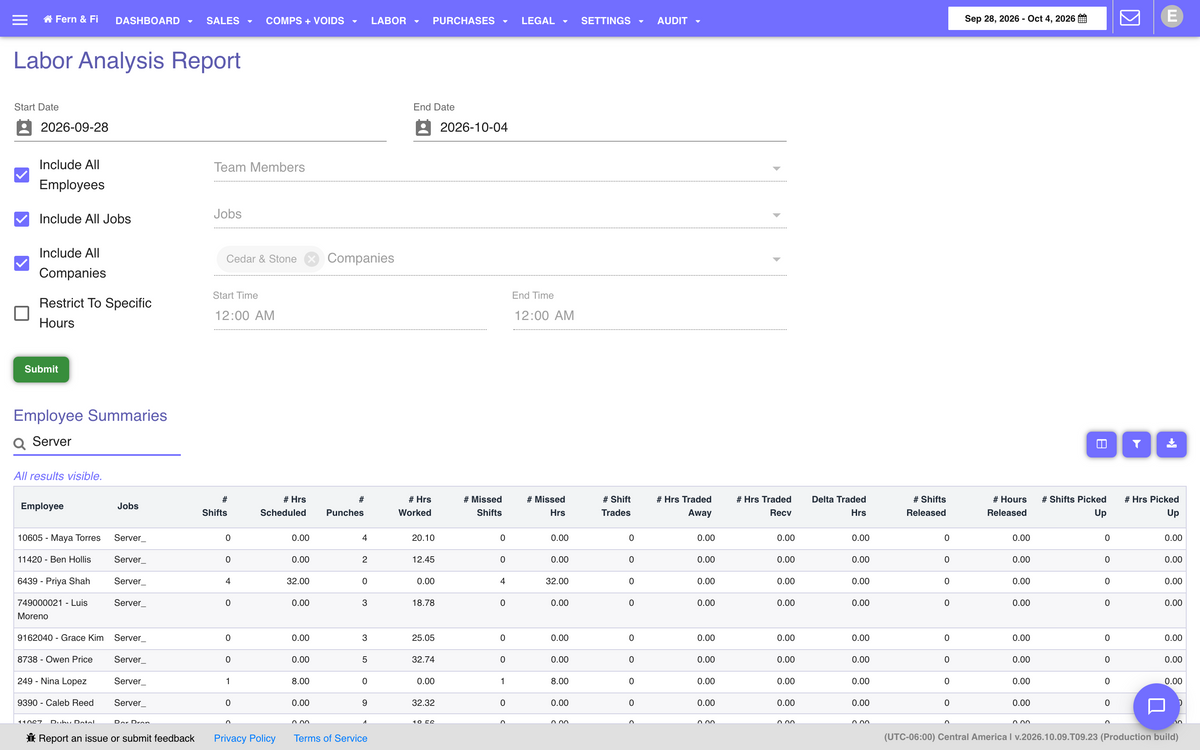Uncheck Include All Companies
The width and height of the screenshot is (1200, 750).
(21, 263)
